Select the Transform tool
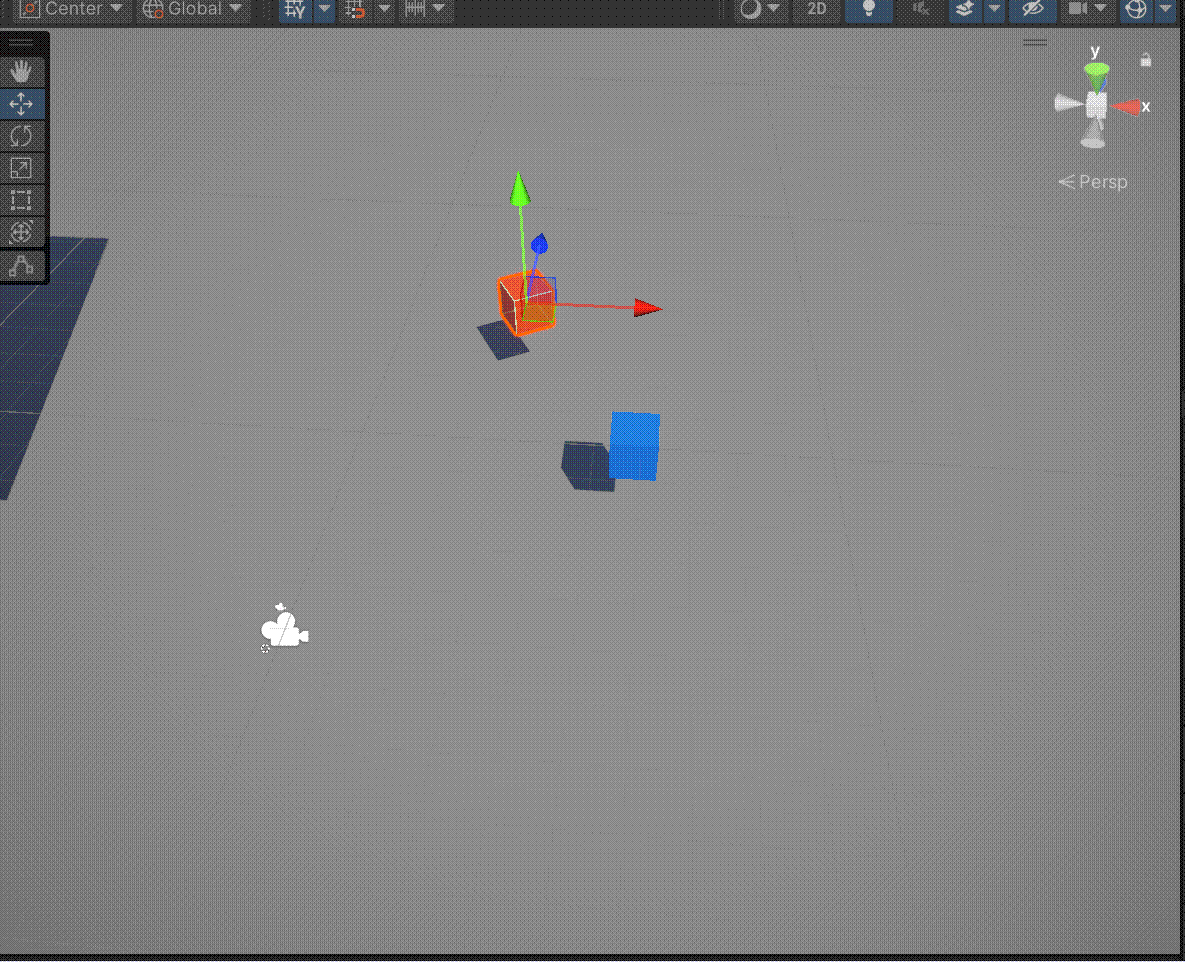Screen dimensions: 1185x962 pyautogui.click(x=21, y=232)
